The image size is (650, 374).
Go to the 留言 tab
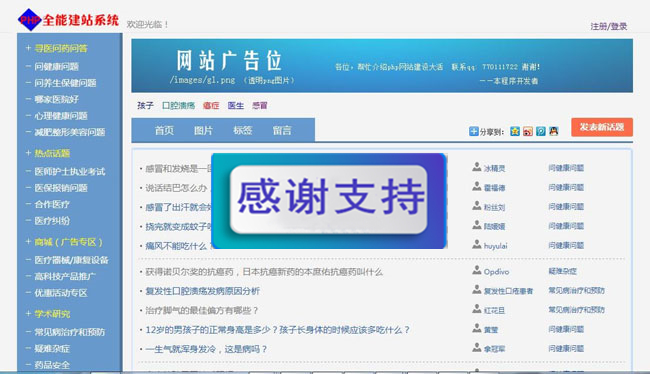coord(282,131)
